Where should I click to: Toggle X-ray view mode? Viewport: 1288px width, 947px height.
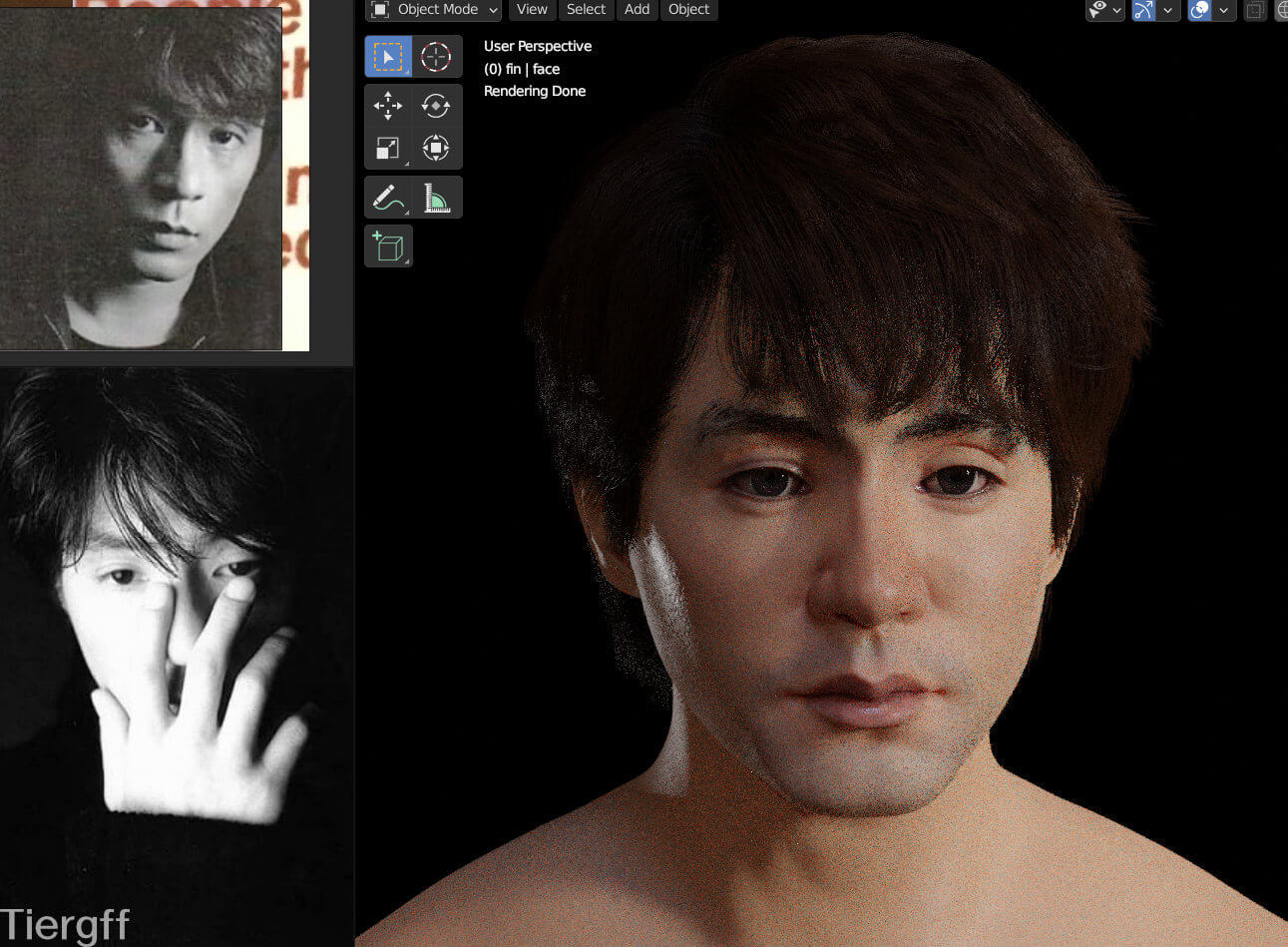click(1255, 10)
